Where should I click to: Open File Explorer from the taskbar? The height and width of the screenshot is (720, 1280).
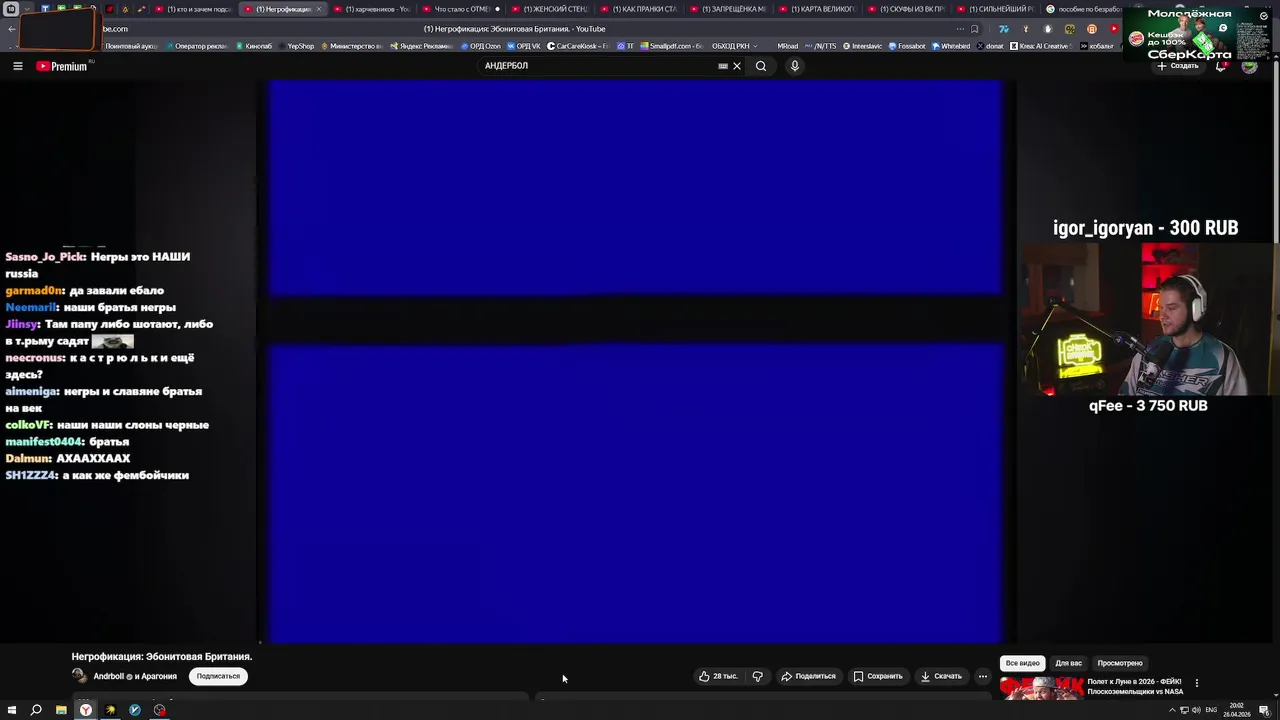coord(61,710)
